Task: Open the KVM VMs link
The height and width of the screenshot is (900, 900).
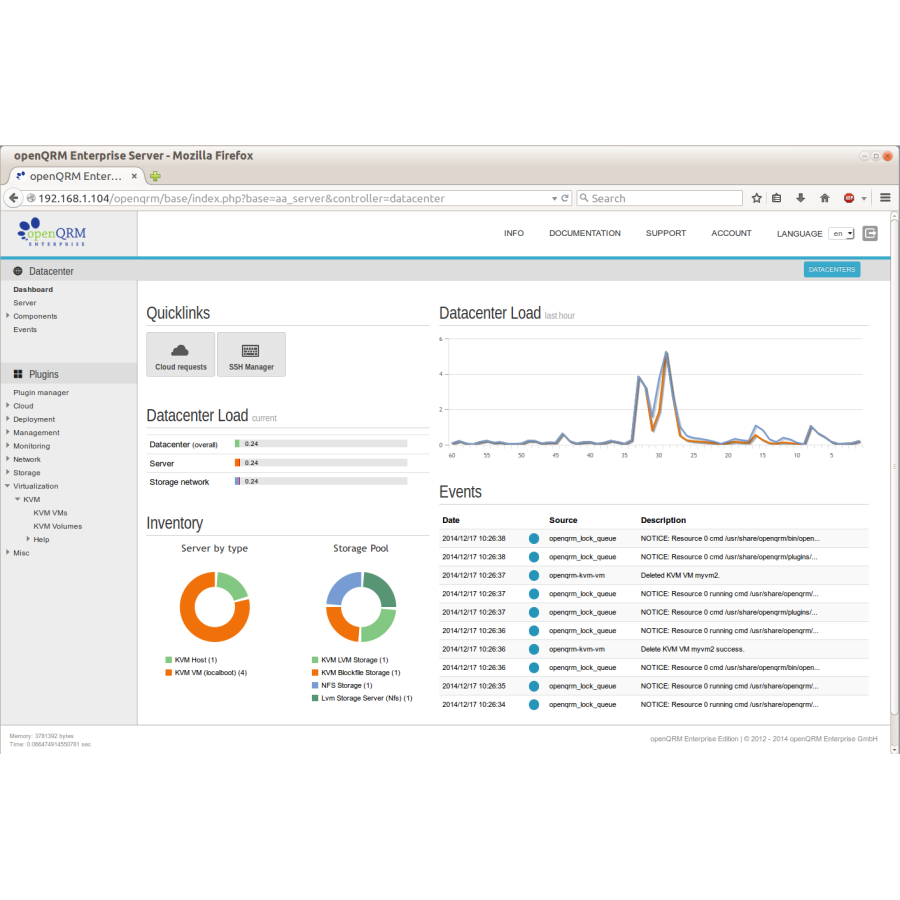Action: pyautogui.click(x=51, y=513)
